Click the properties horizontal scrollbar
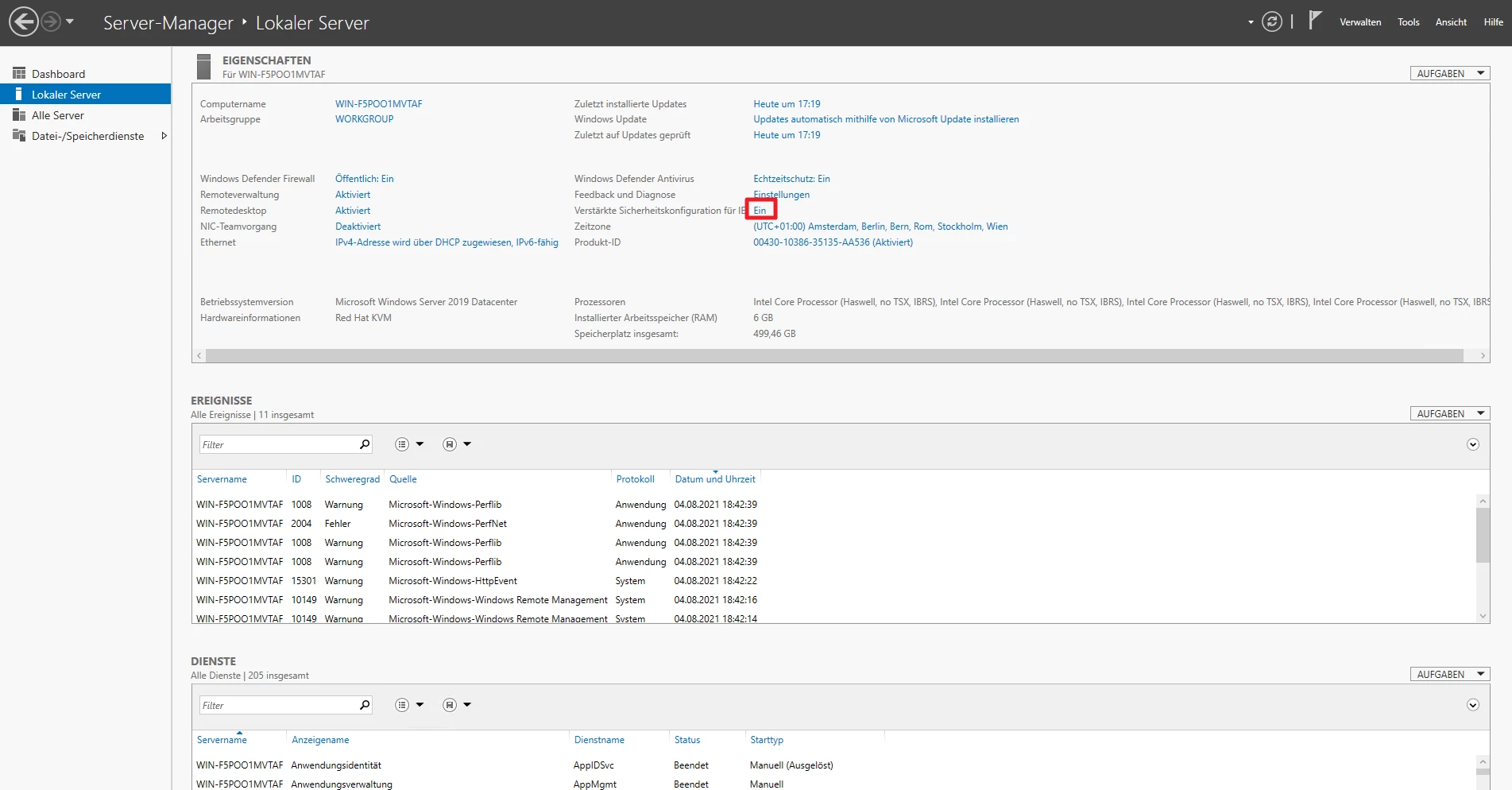This screenshot has height=790, width=1512. click(834, 356)
